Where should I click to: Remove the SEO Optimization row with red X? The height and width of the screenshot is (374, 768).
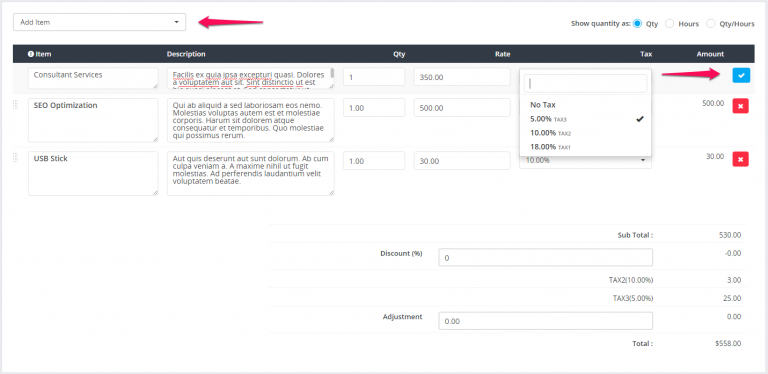tap(740, 106)
